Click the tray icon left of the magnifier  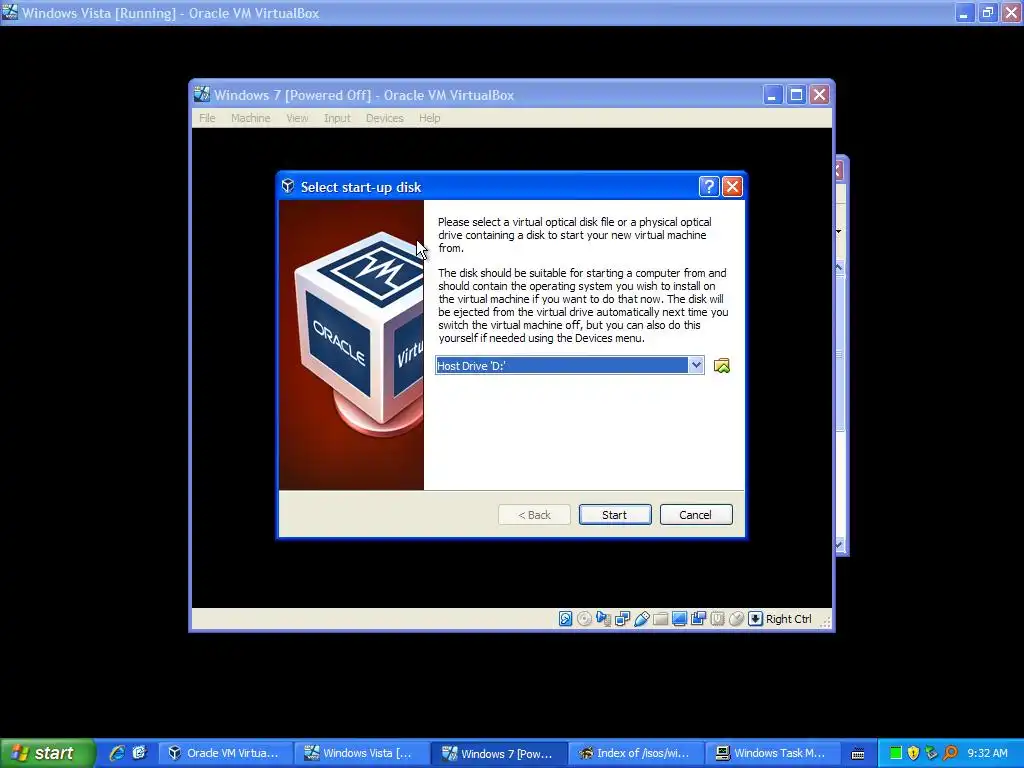click(x=931, y=753)
